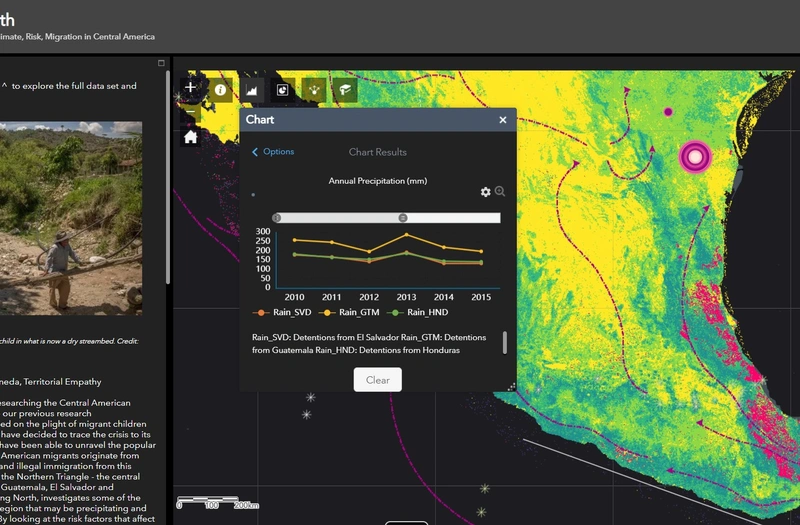The width and height of the screenshot is (800, 525).
Task: Open the info widget
Action: pyautogui.click(x=220, y=90)
